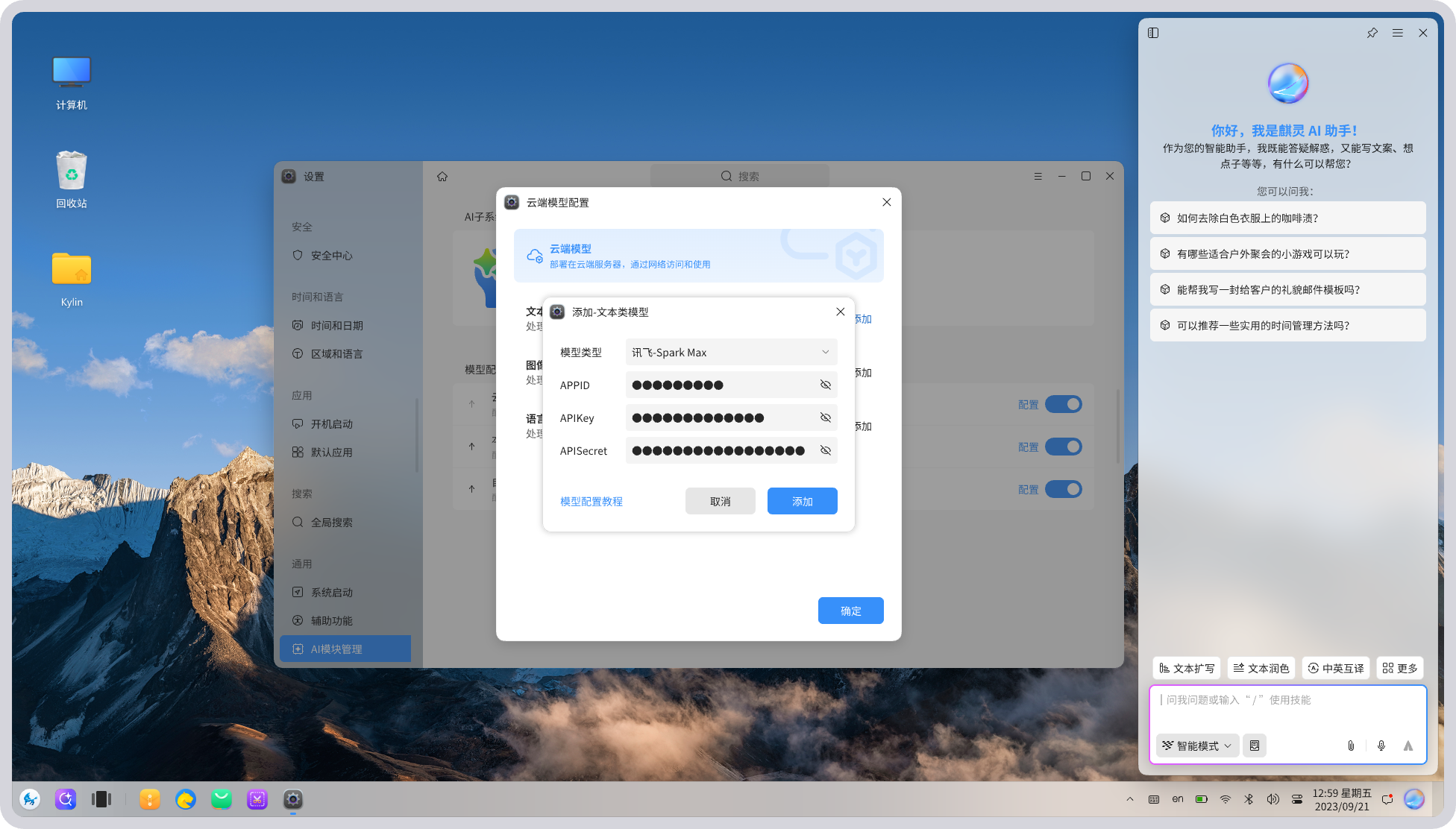Select the 中英互译 skill tab
This screenshot has width=1456, height=829.
(x=1336, y=668)
